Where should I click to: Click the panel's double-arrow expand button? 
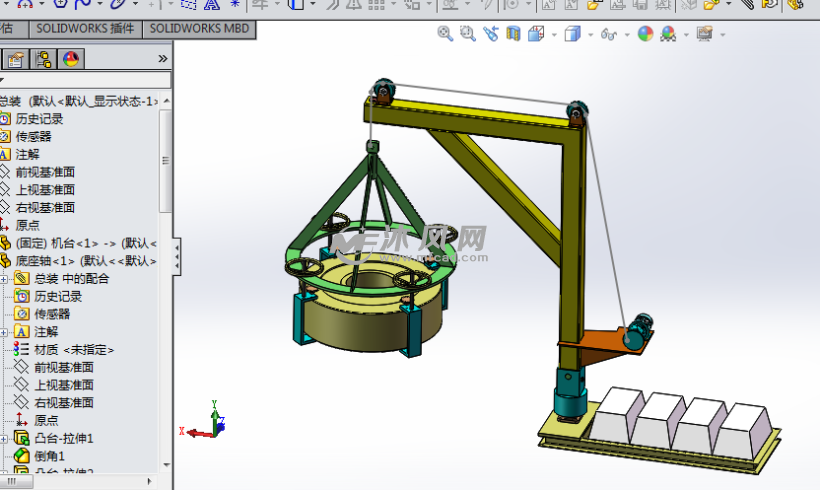[x=163, y=59]
